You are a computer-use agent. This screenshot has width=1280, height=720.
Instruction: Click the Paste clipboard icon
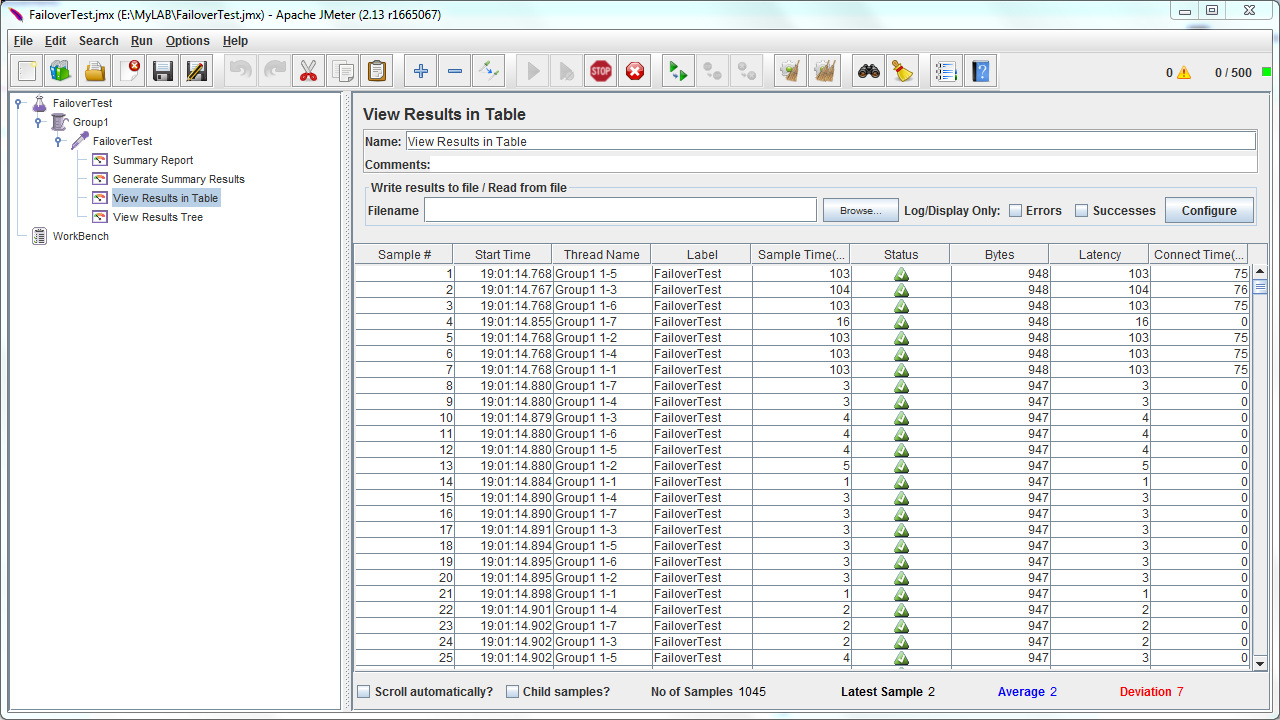coord(376,71)
